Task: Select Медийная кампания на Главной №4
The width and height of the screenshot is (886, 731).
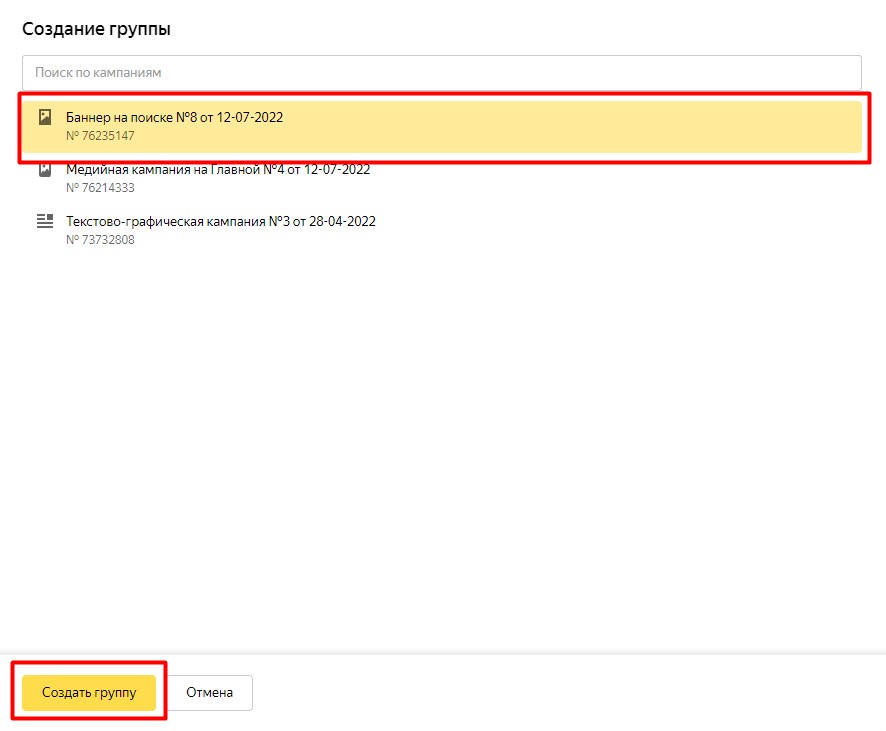Action: click(441, 178)
